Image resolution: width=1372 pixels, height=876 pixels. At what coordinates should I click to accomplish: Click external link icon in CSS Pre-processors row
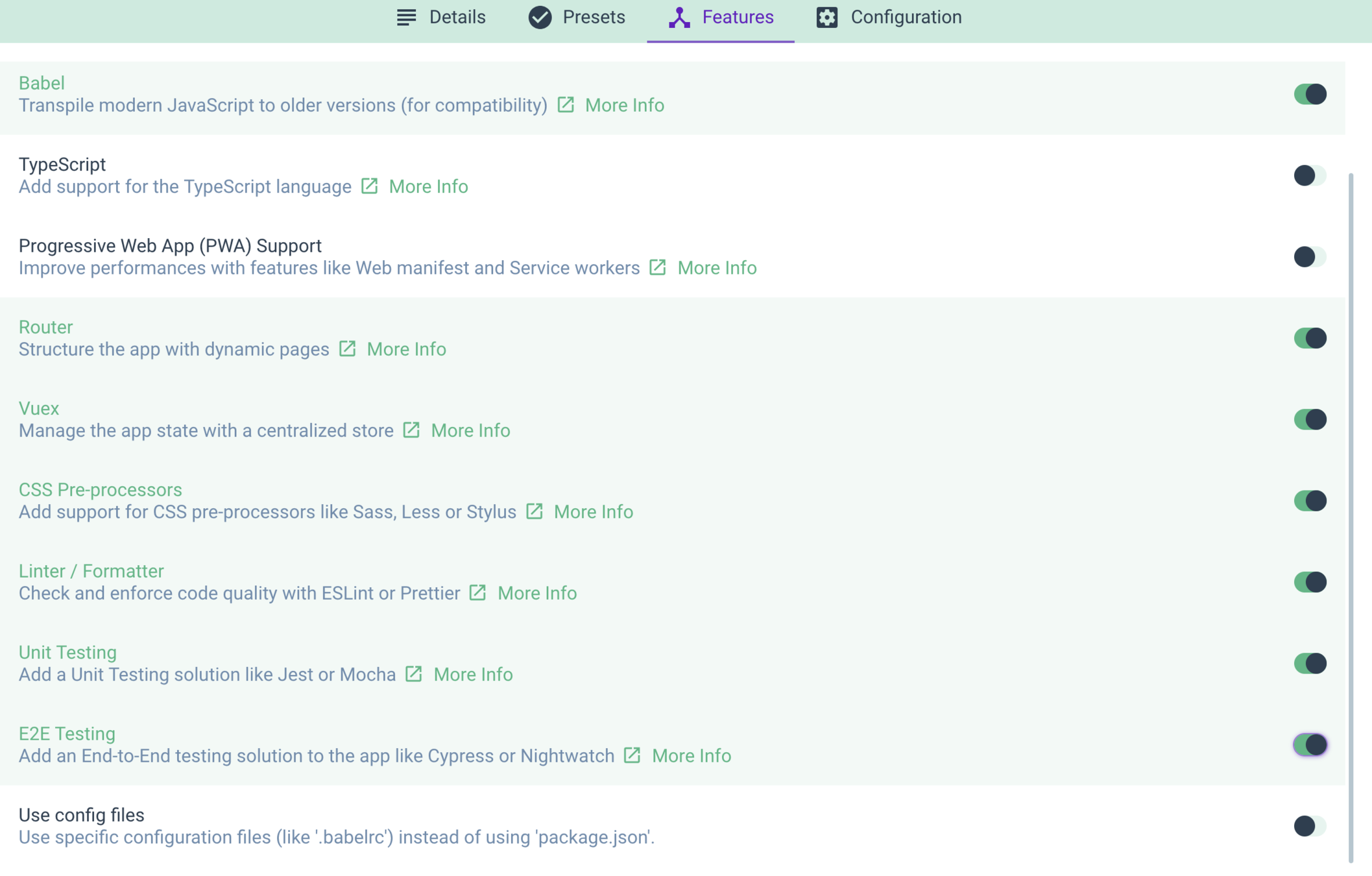[534, 511]
